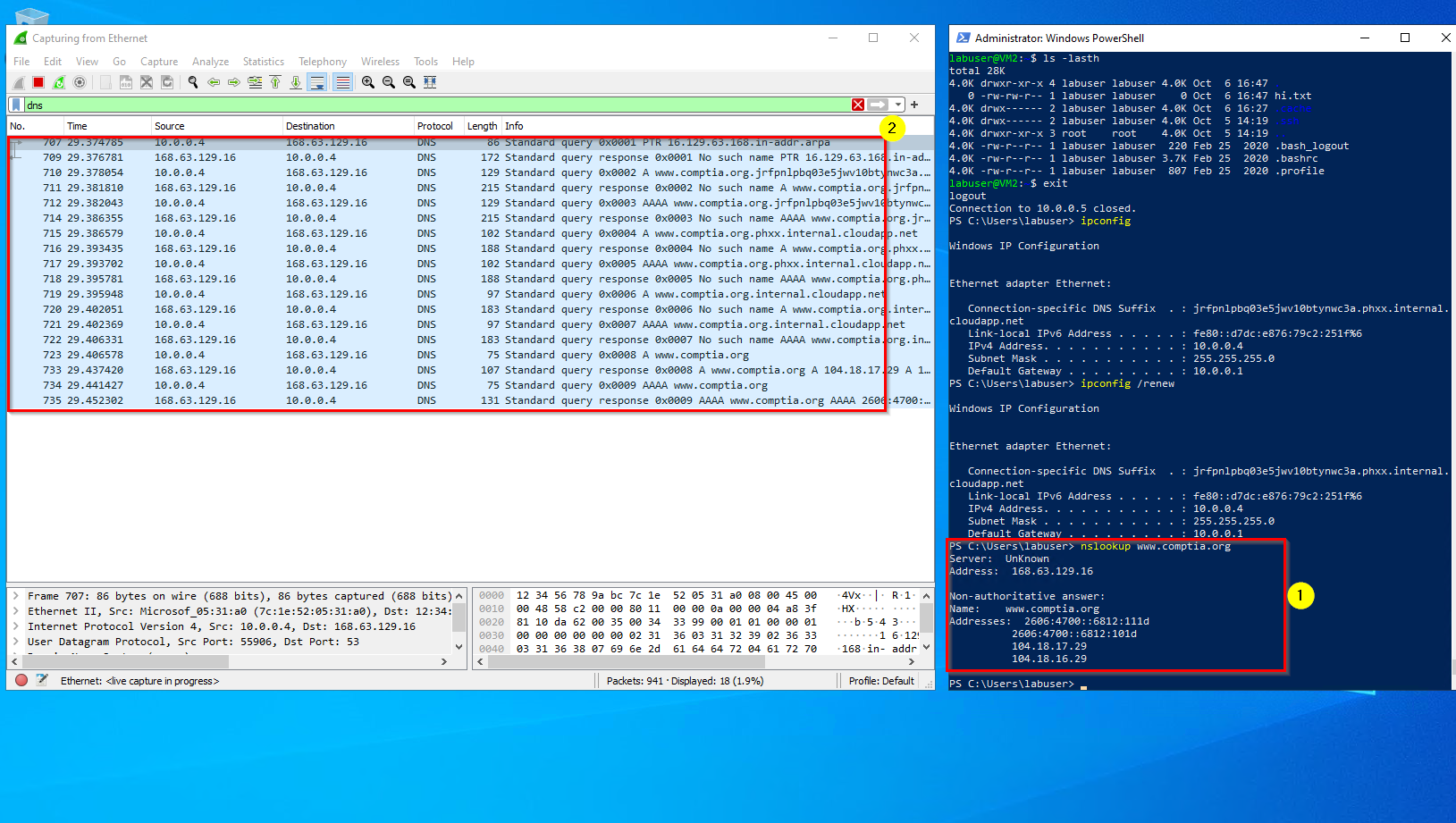
Task: Apply the display filter arrow button
Action: coord(878,105)
